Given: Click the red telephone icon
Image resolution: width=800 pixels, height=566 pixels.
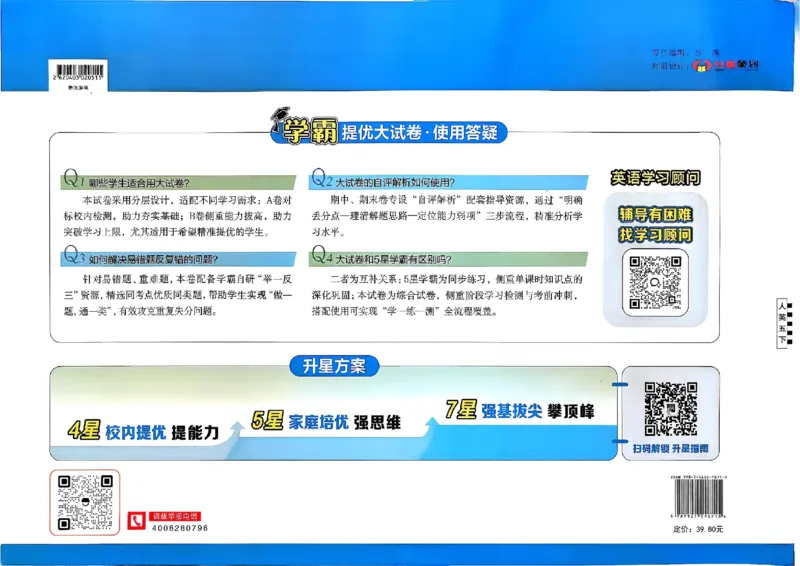Looking at the screenshot, I should pos(136,521).
